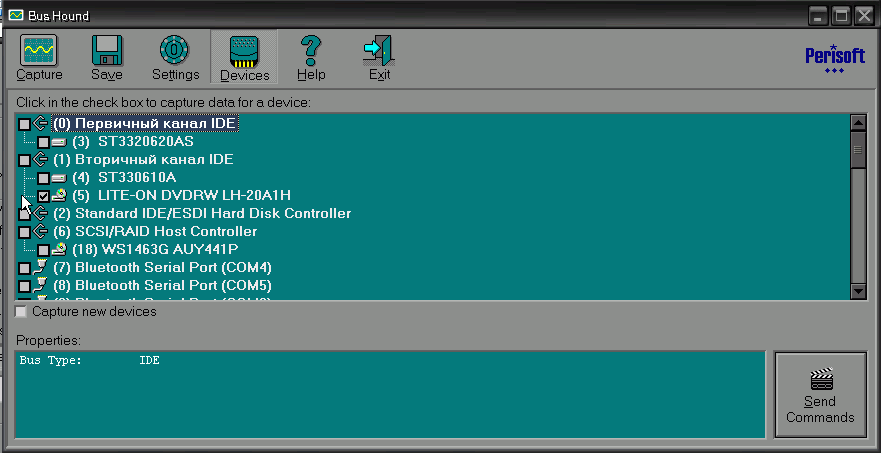Screen dimensions: 881x453
Task: Click the device list scrollbar thumb
Action: 858,149
